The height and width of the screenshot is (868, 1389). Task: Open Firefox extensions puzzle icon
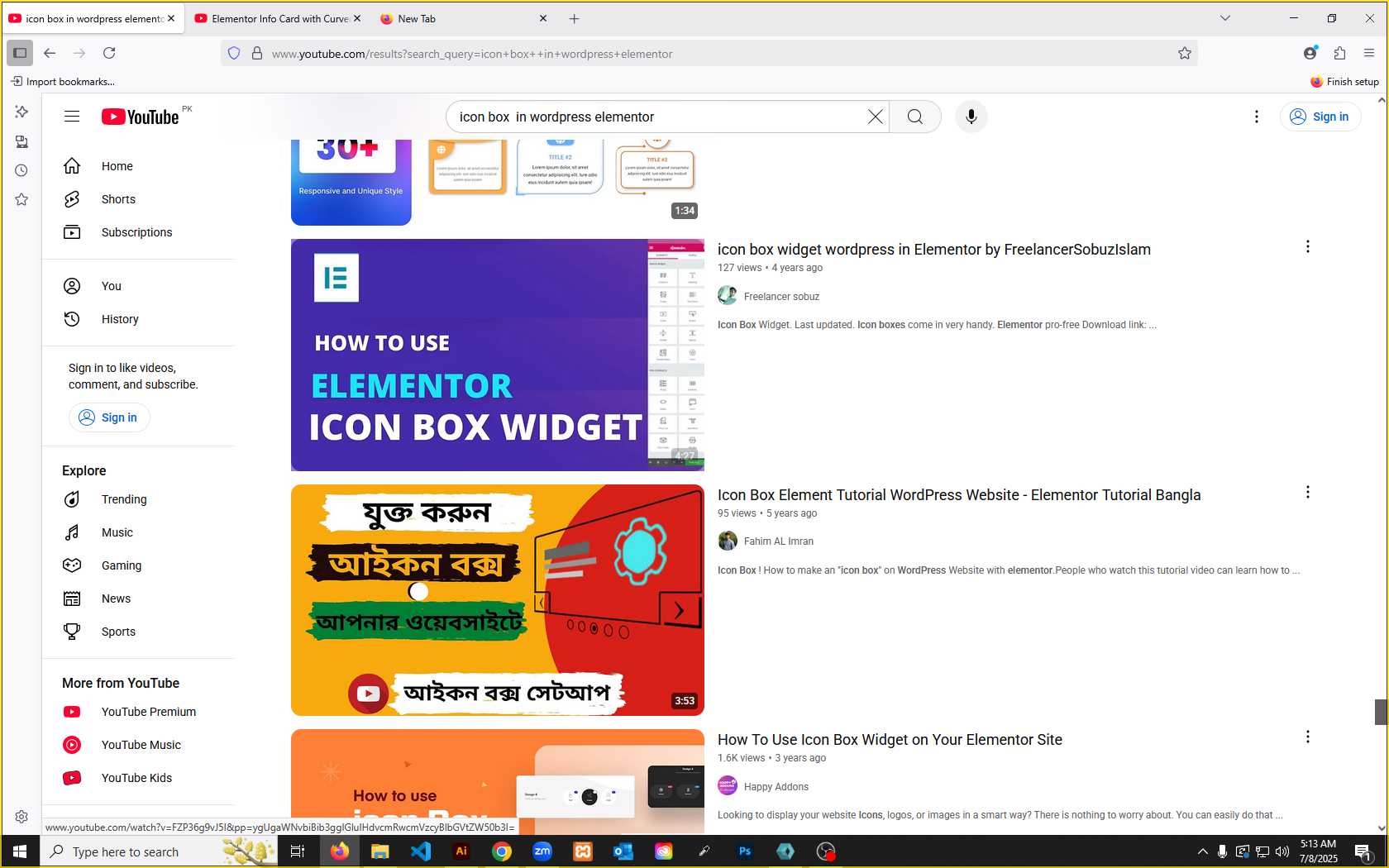click(x=1339, y=53)
